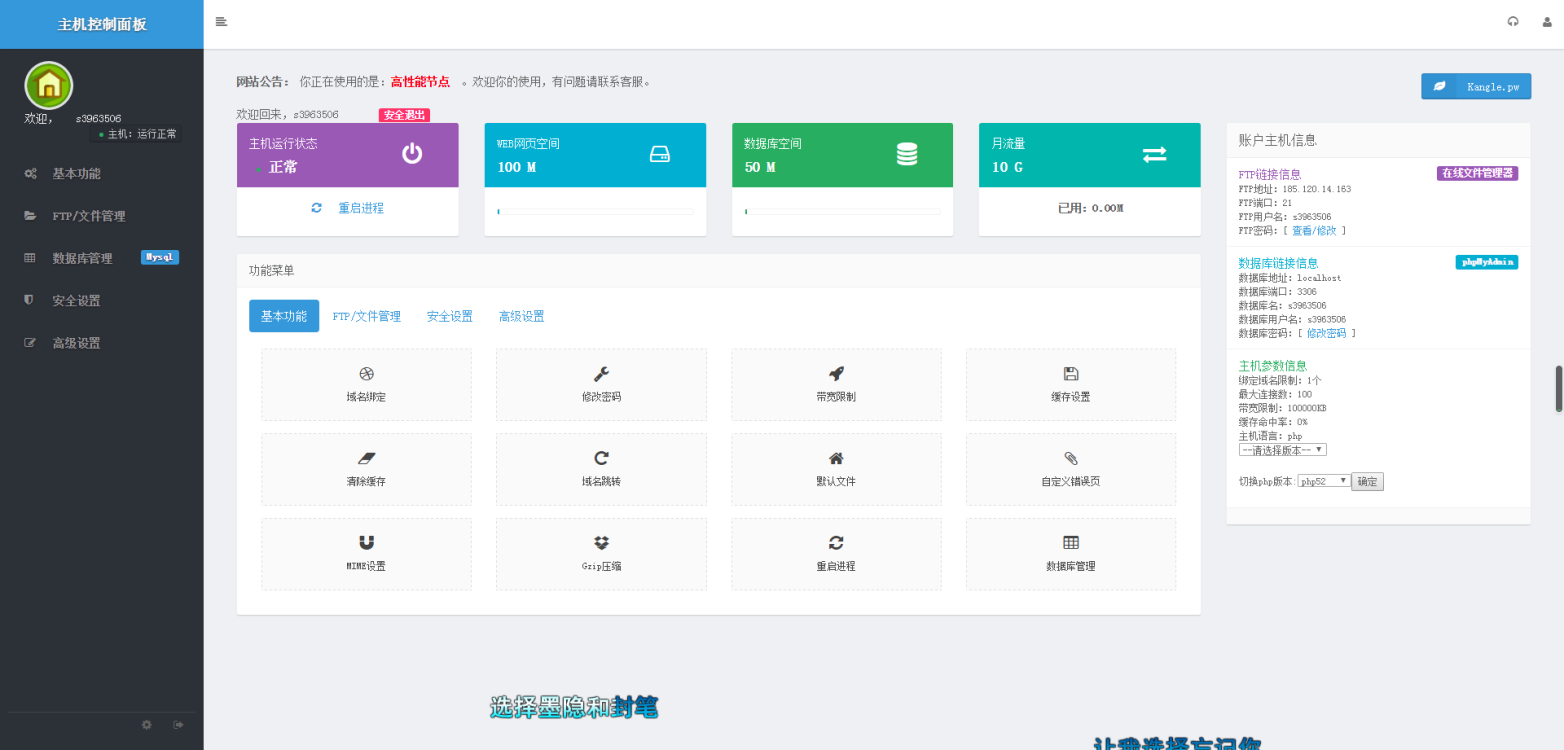Open the 带宽限制 rocket tile
Image resolution: width=1564 pixels, height=750 pixels.
[x=836, y=385]
